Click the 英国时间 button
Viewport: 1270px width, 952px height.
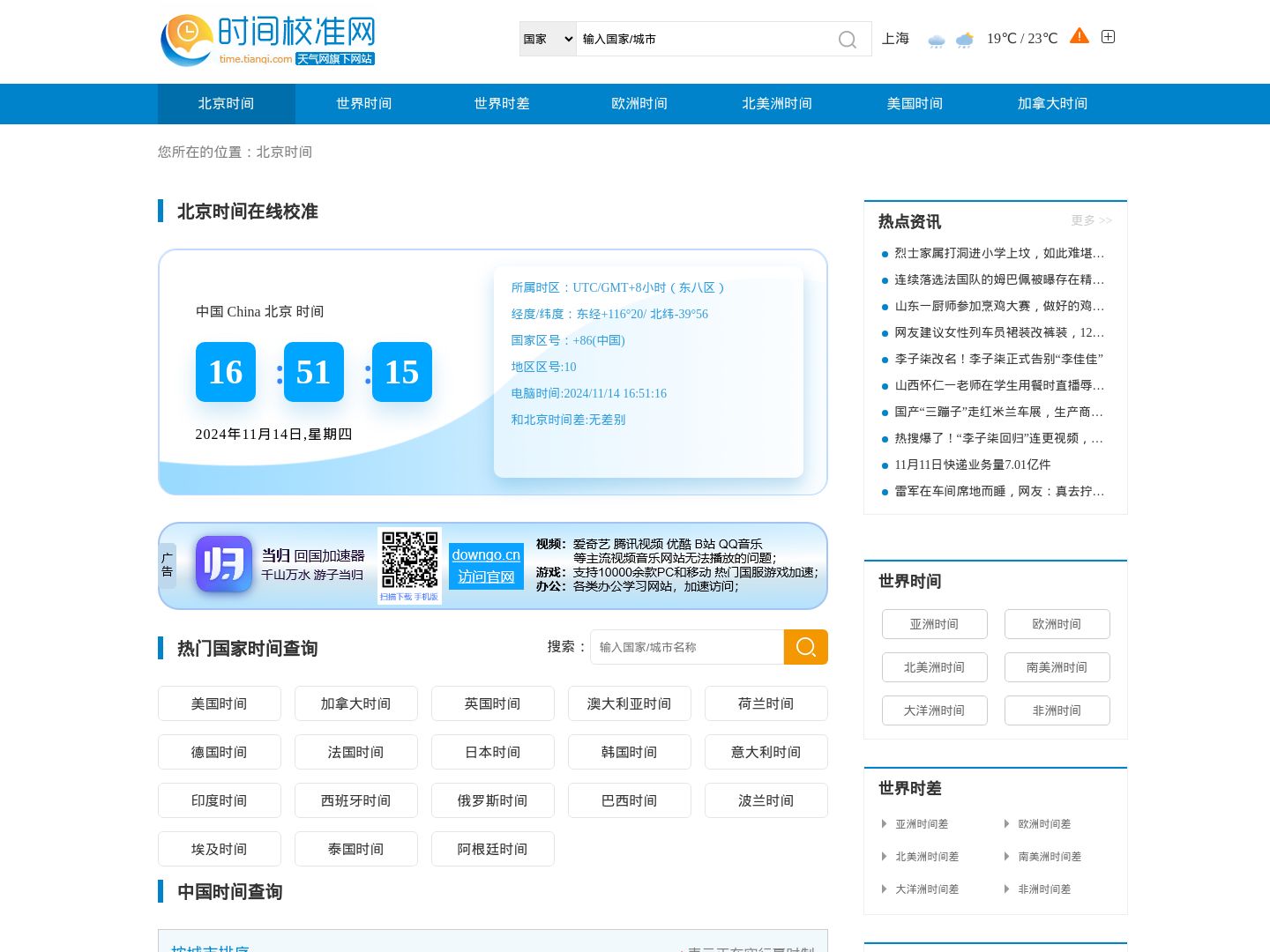[493, 703]
